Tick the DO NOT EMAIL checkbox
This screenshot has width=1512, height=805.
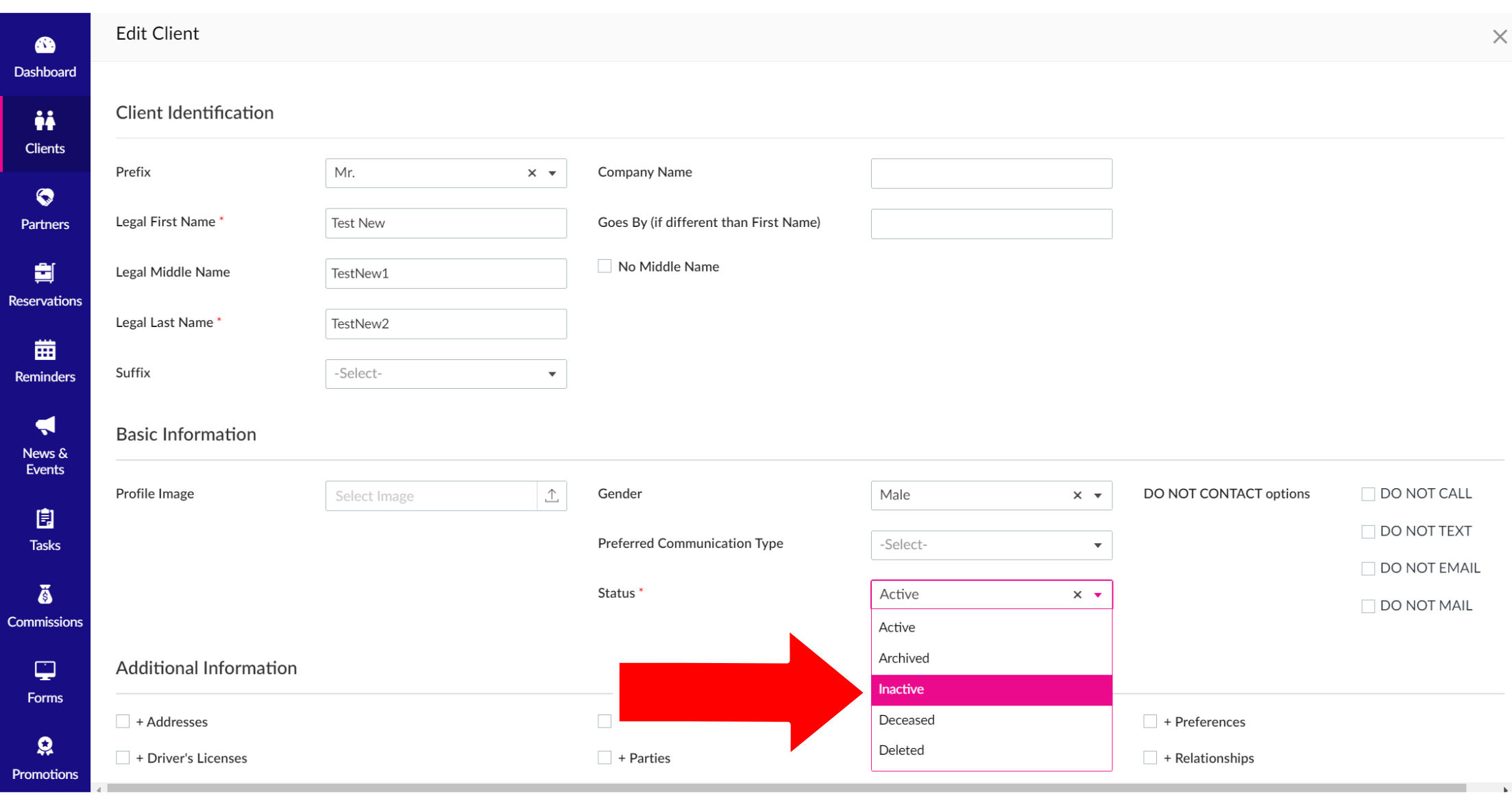tap(1367, 568)
